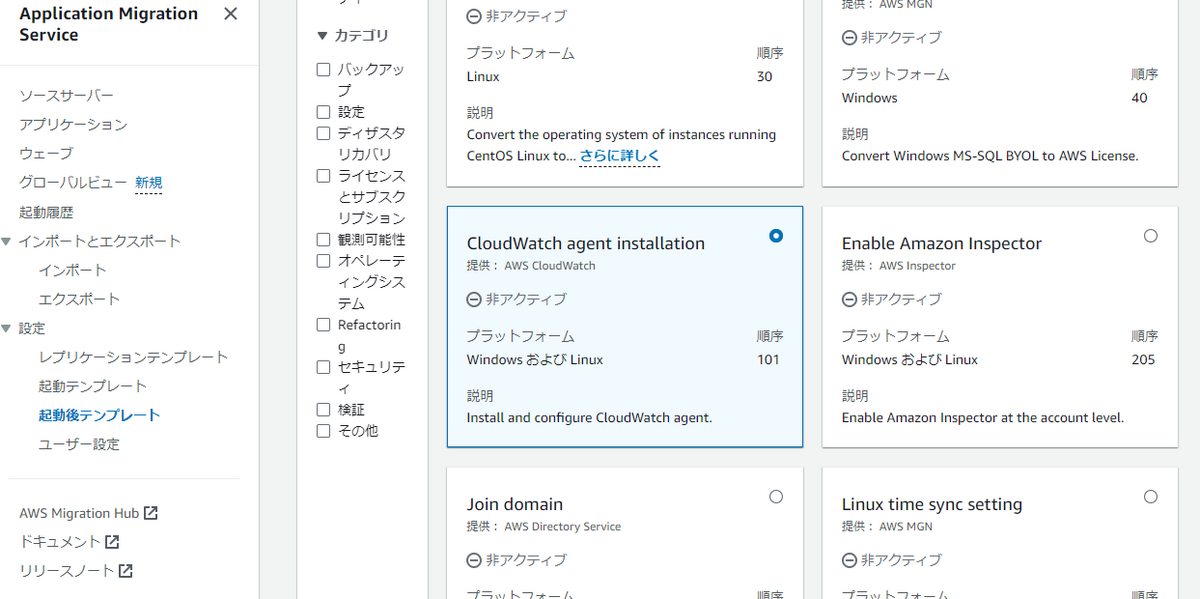Screen dimensions: 1200x599
Task: Click Join domain card title
Action: (x=515, y=504)
